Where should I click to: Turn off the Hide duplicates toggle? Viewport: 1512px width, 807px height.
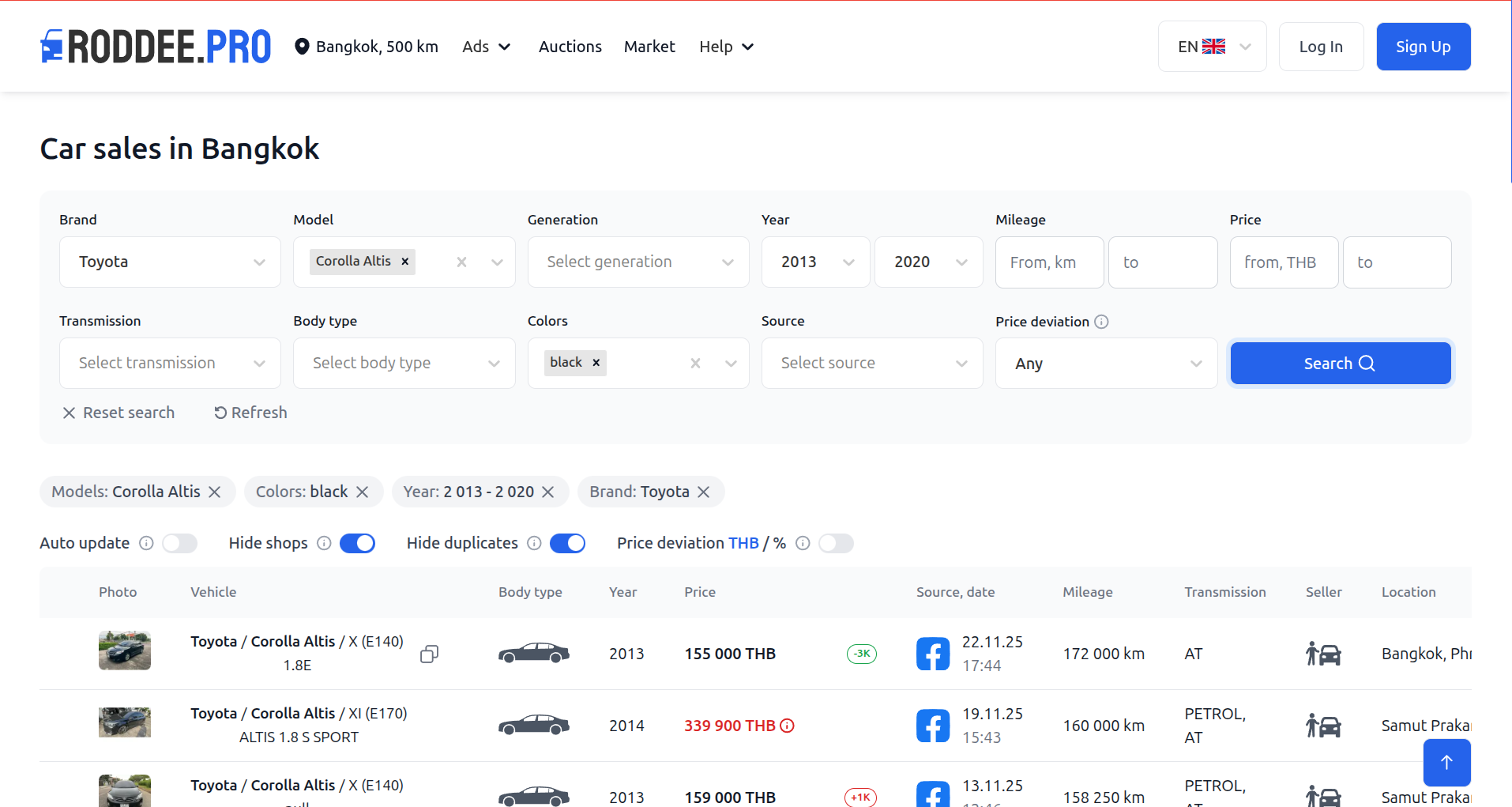567,543
